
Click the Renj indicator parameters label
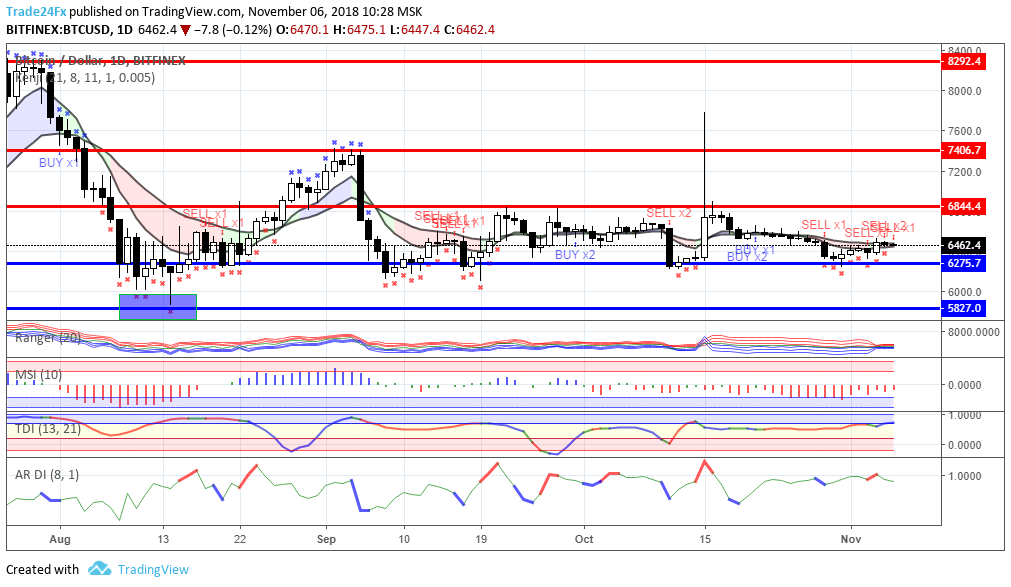(x=84, y=78)
